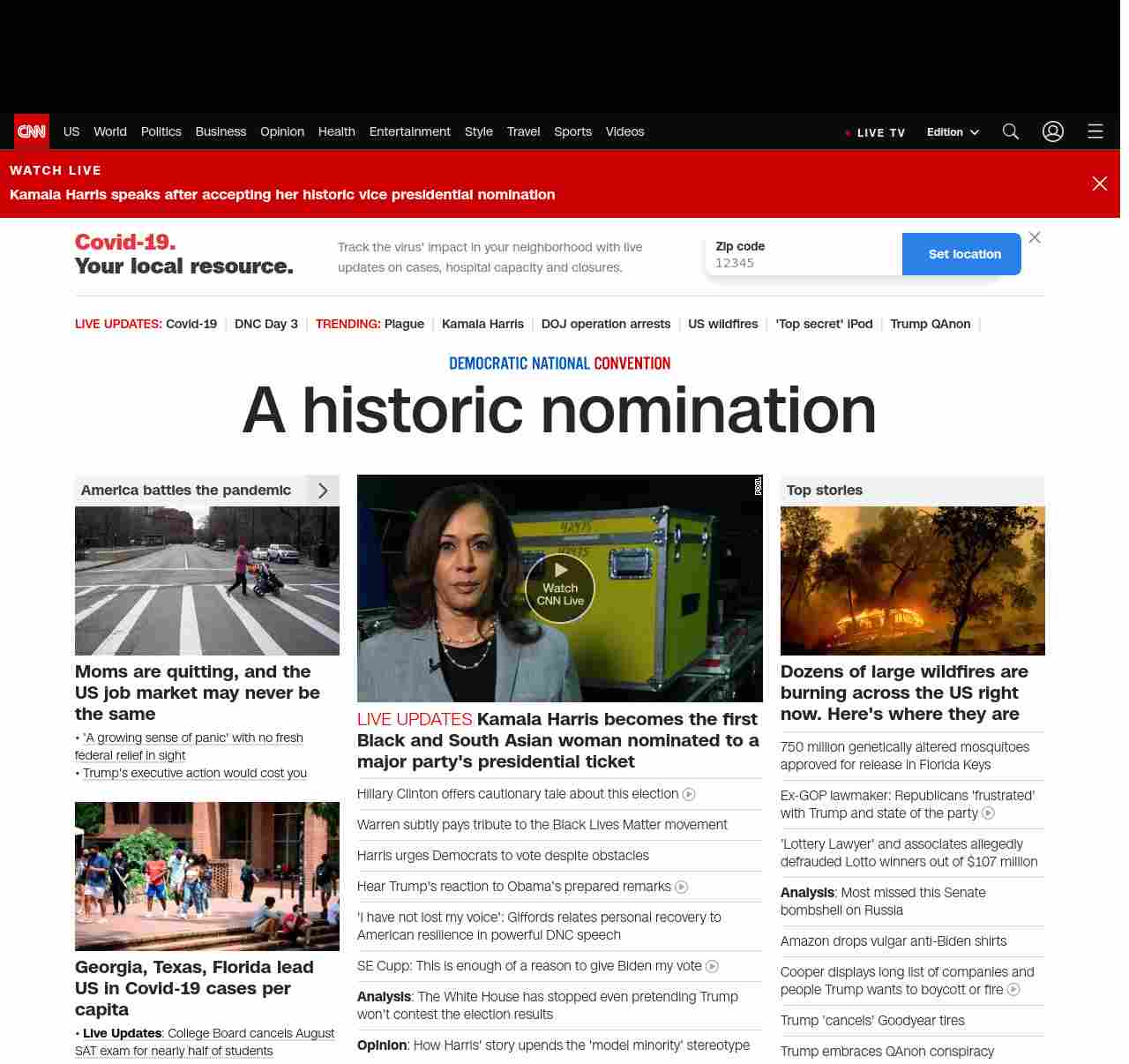Open the wildfire story thumbnail image
Viewport: 1129px width, 1064px height.
pos(912,581)
